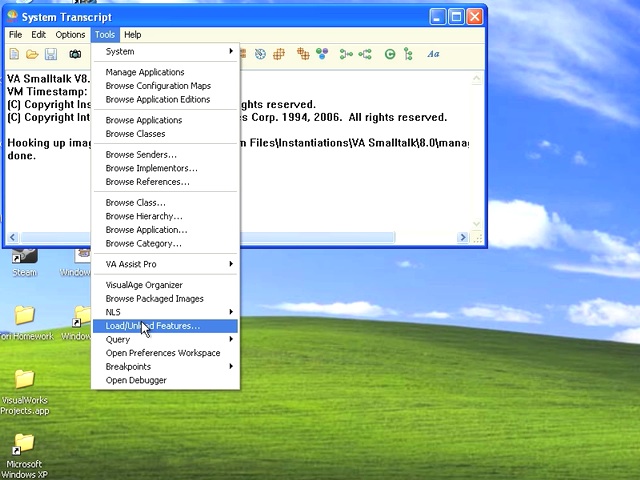Click the Save floppy disk icon
Screen dimensions: 640x480
(x=51, y=54)
